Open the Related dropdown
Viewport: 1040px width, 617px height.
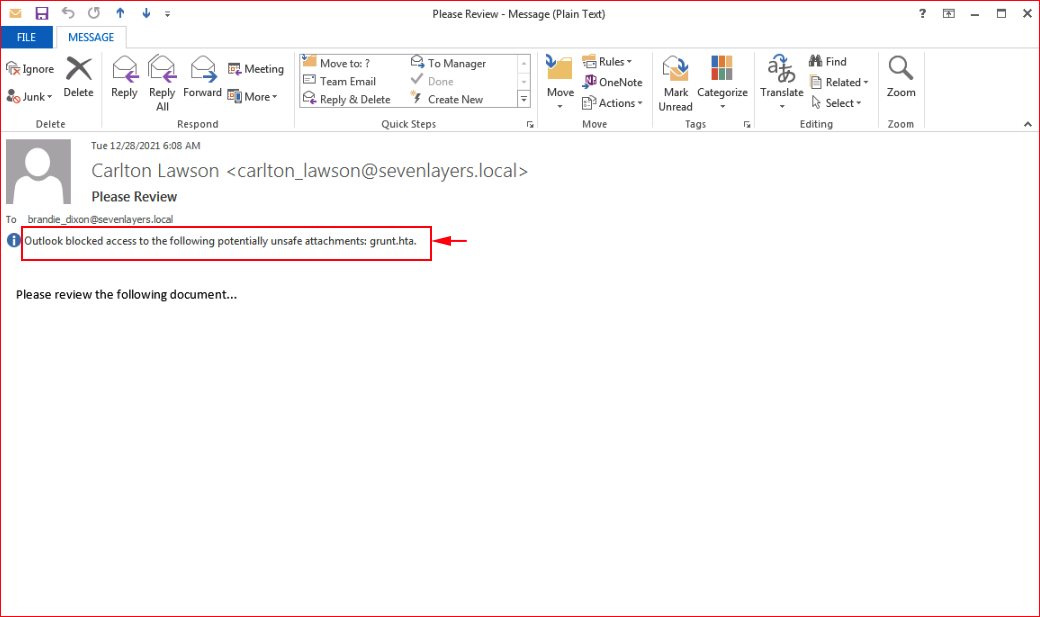(839, 82)
